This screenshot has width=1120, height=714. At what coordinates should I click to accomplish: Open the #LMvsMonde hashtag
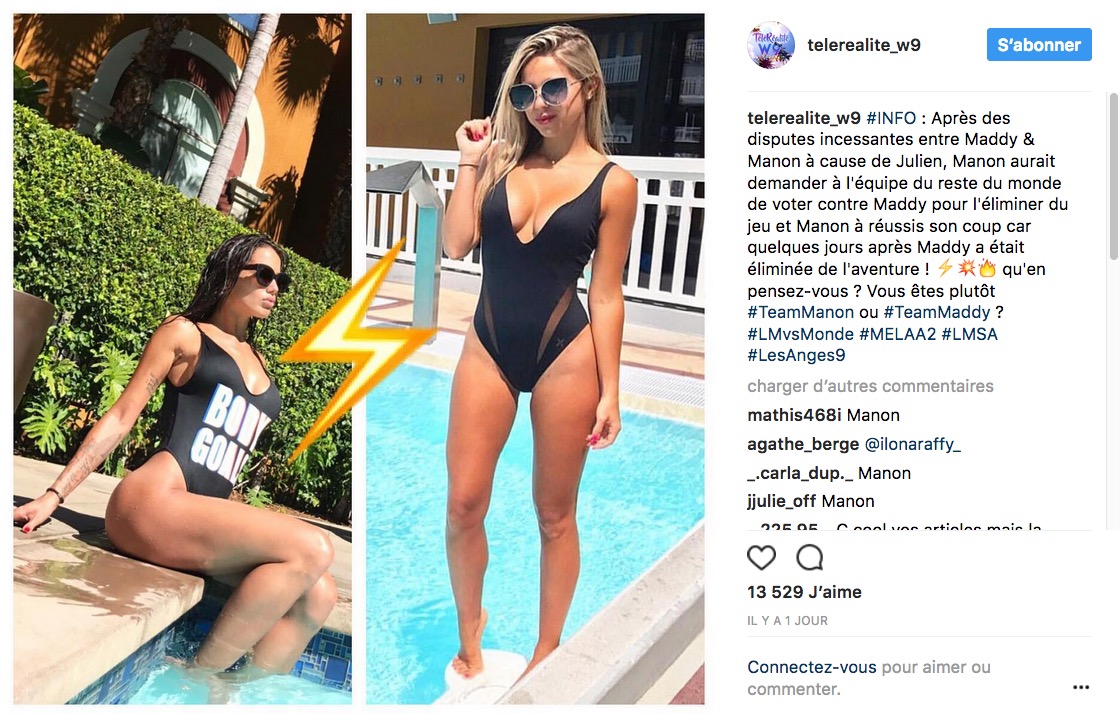pos(800,334)
